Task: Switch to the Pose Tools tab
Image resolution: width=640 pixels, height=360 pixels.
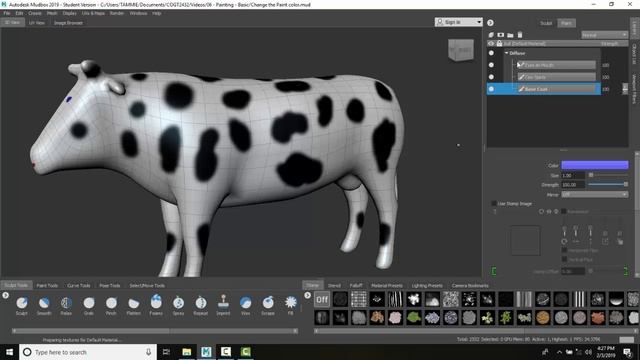Action: pyautogui.click(x=110, y=285)
